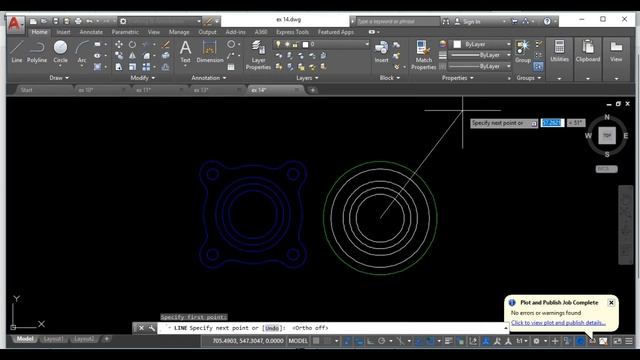Activate the Match Properties tool
640x360 pixels.
click(423, 55)
